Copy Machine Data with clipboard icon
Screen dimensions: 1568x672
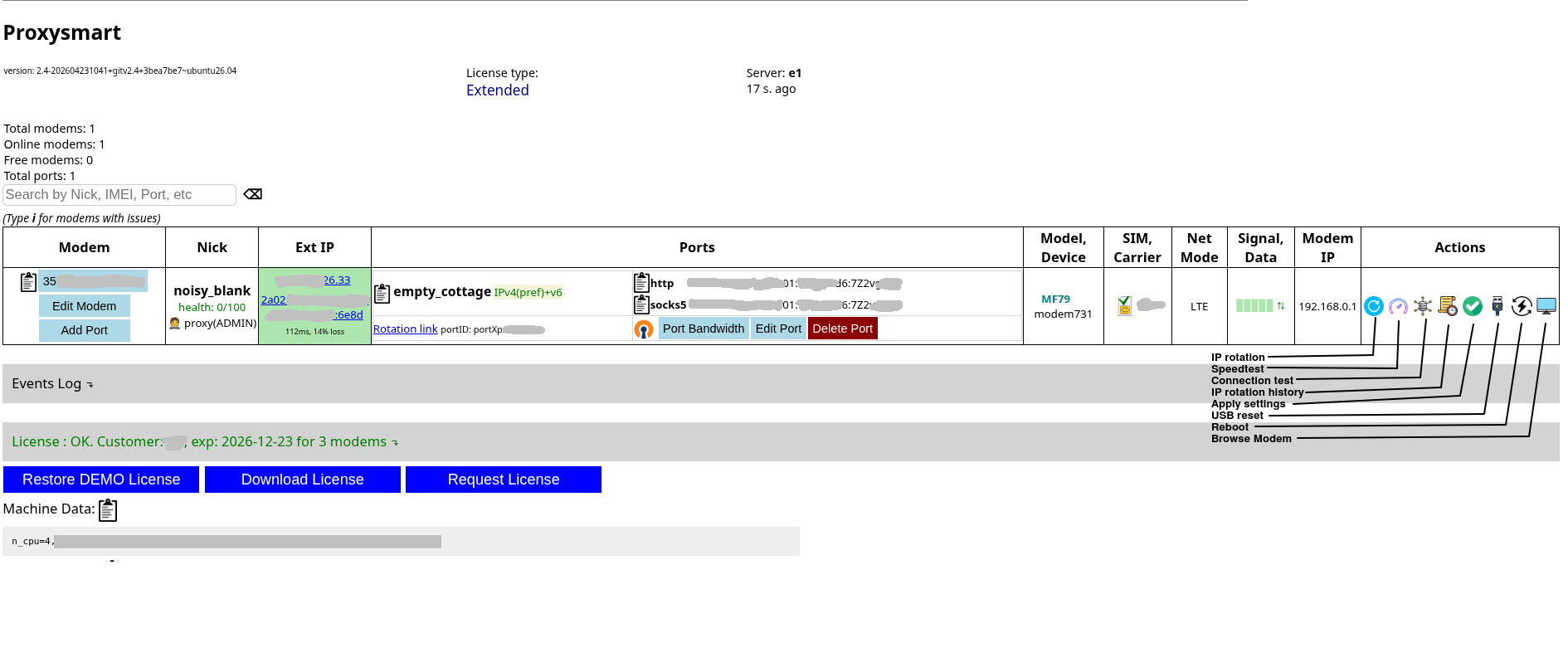coord(108,510)
